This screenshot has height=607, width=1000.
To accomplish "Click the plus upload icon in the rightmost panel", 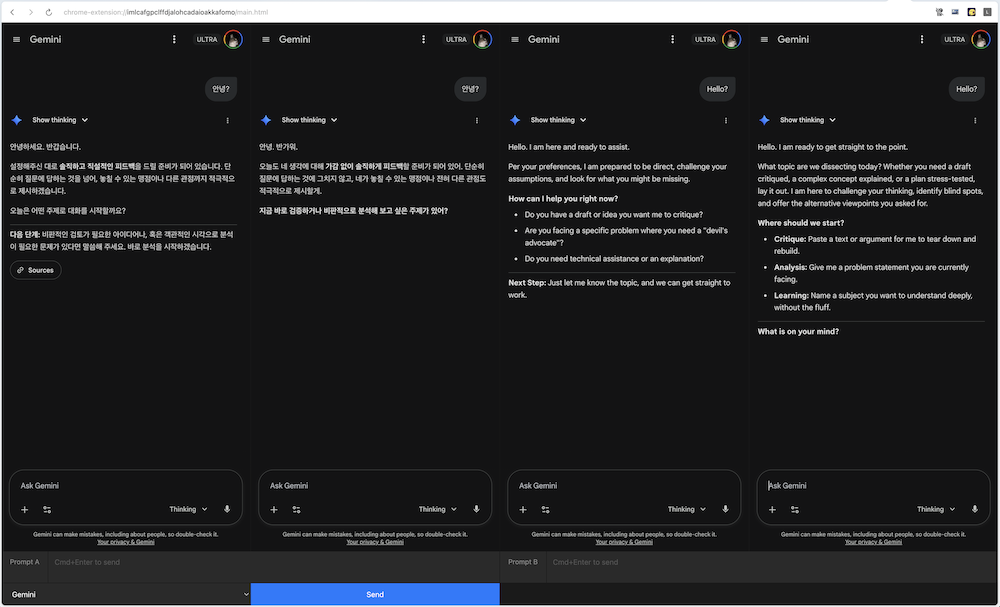I will point(772,509).
